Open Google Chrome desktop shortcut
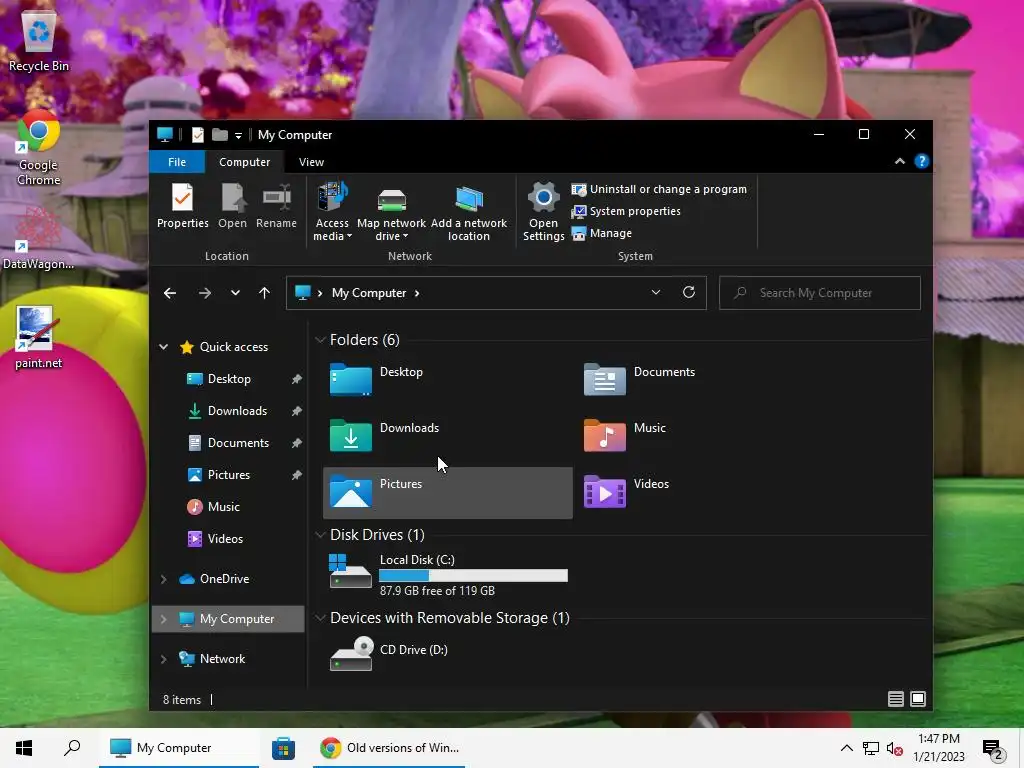1024x768 pixels. pyautogui.click(x=39, y=148)
